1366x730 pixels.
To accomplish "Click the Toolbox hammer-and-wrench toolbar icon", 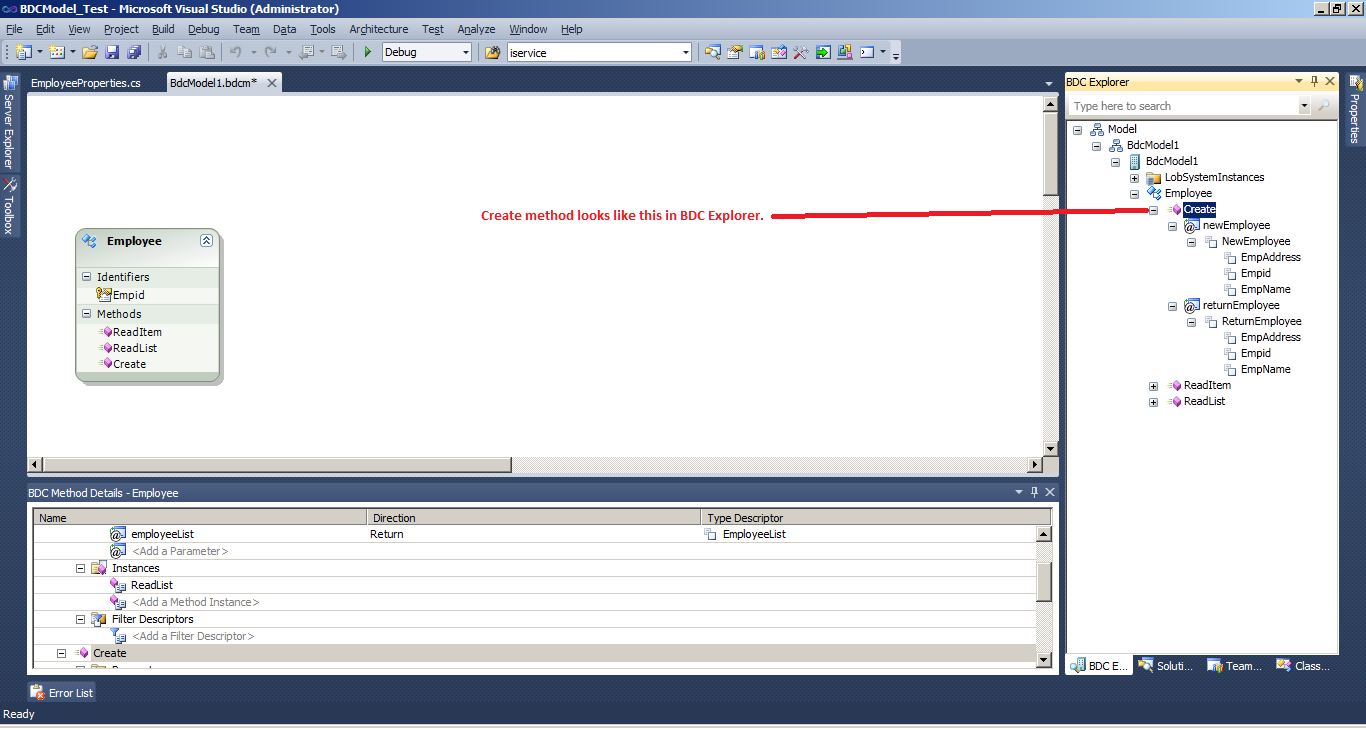I will [800, 52].
